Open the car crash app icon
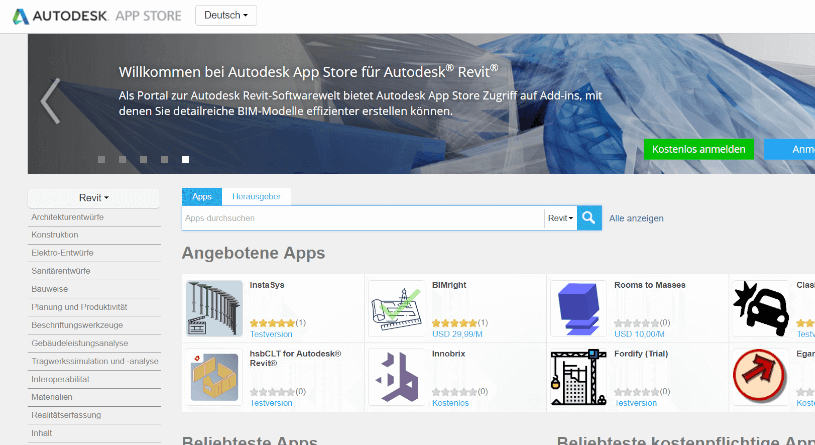This screenshot has width=815, height=445. [x=761, y=308]
